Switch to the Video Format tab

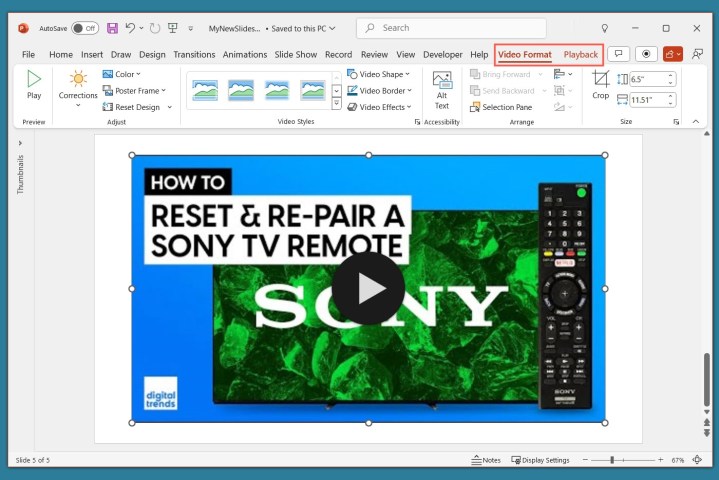pos(525,55)
